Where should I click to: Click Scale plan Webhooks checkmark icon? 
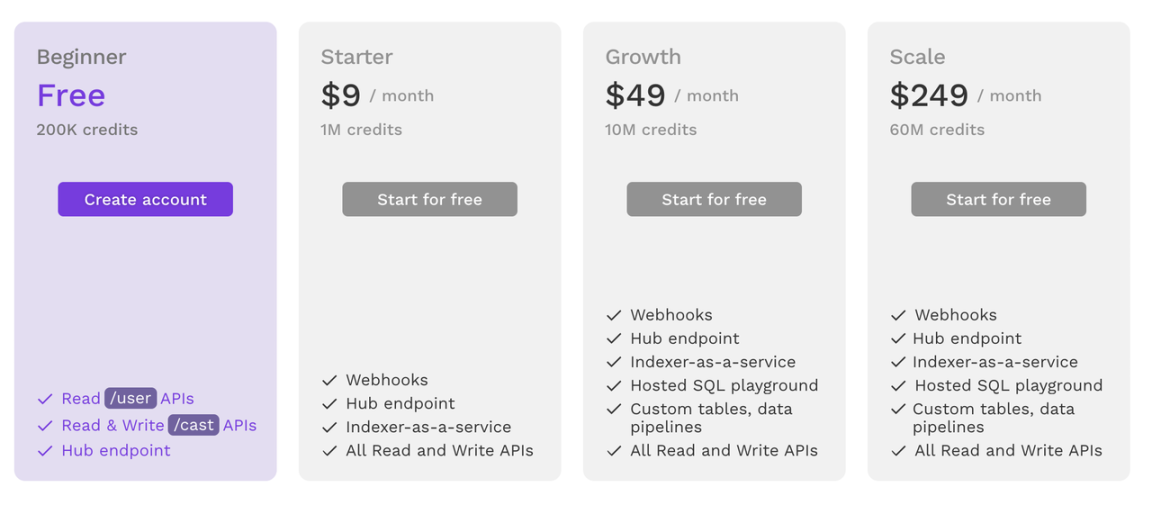point(898,315)
